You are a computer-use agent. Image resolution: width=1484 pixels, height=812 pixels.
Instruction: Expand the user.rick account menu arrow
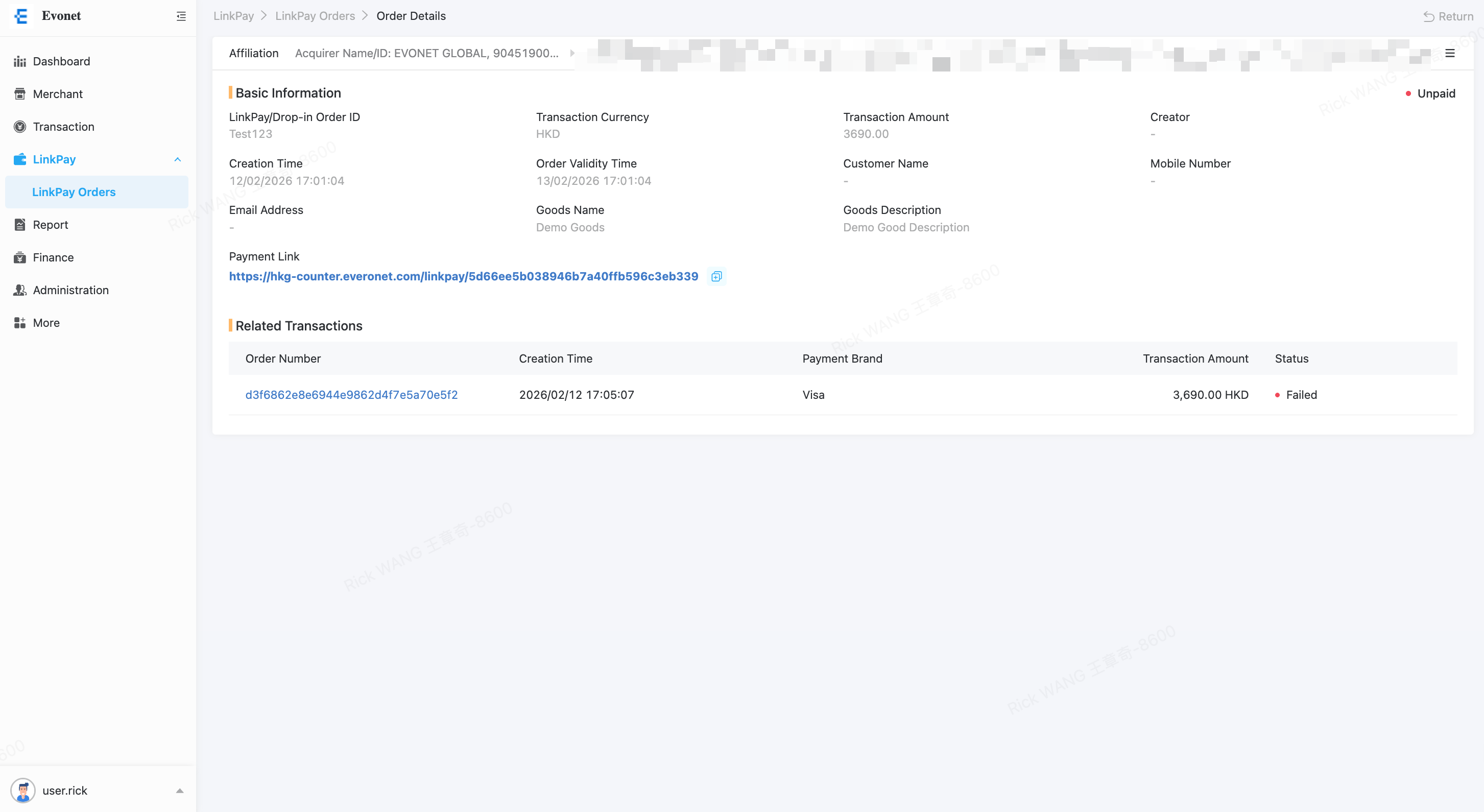(x=180, y=791)
